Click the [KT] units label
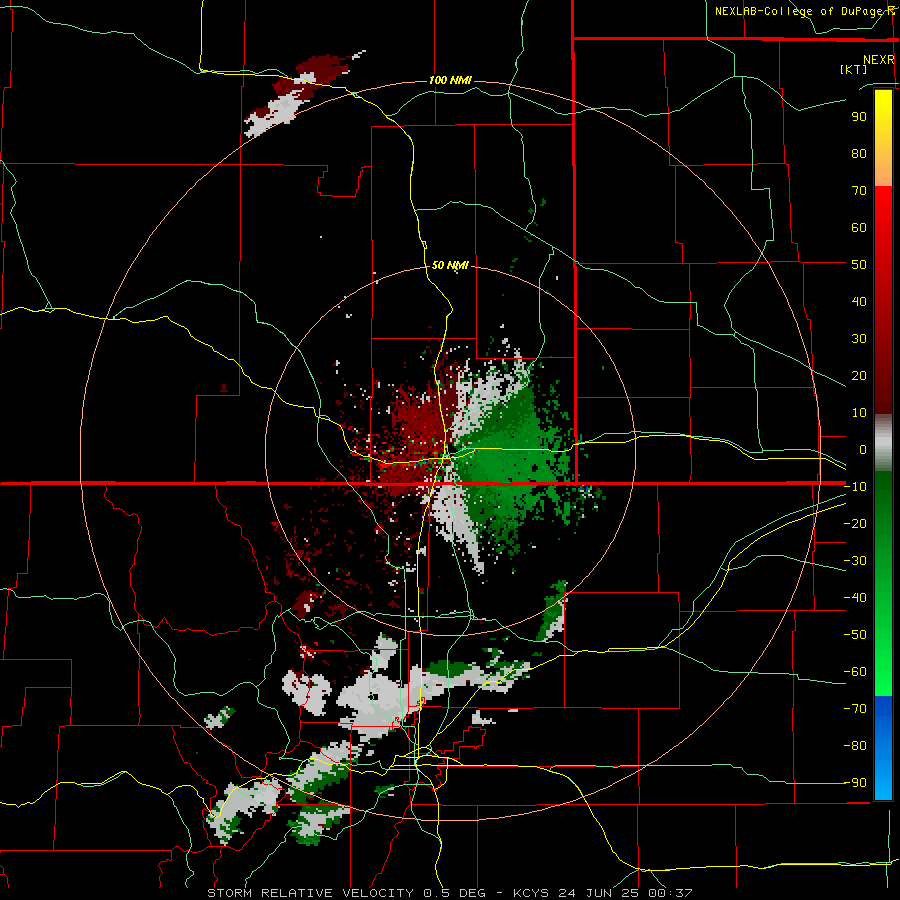Viewport: 900px width, 900px height. tap(853, 69)
